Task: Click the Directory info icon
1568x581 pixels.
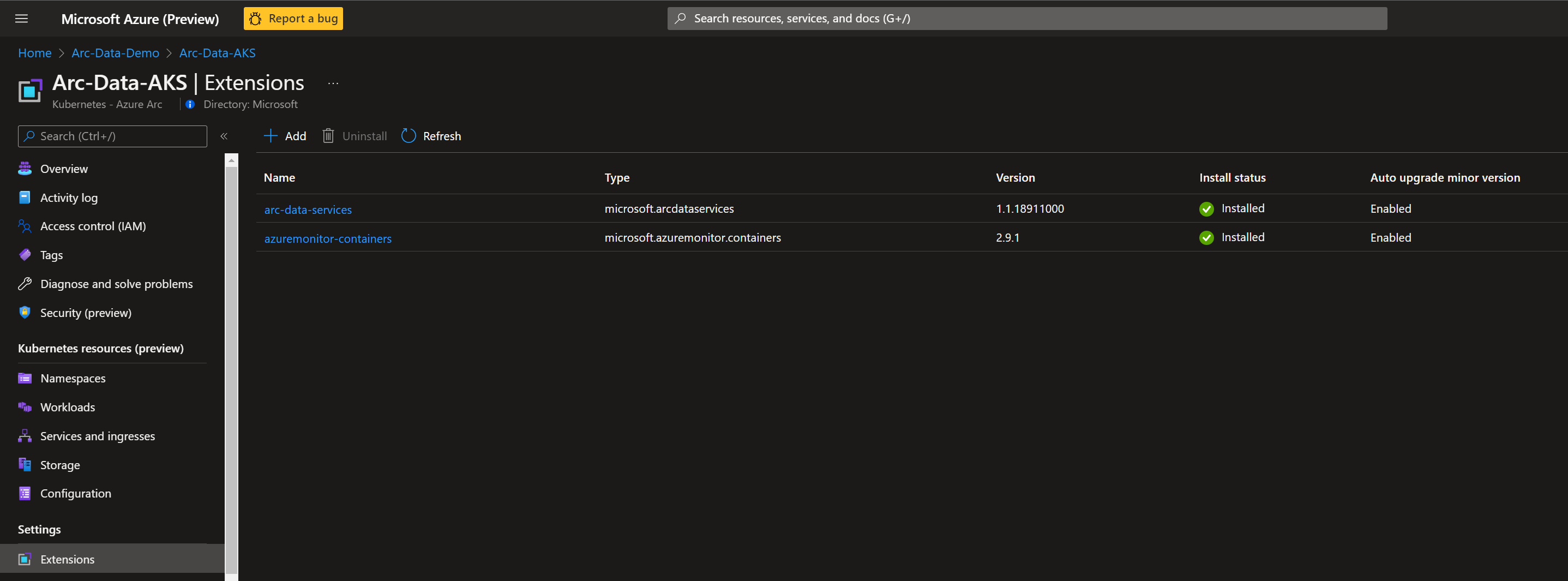Action: pyautogui.click(x=190, y=104)
